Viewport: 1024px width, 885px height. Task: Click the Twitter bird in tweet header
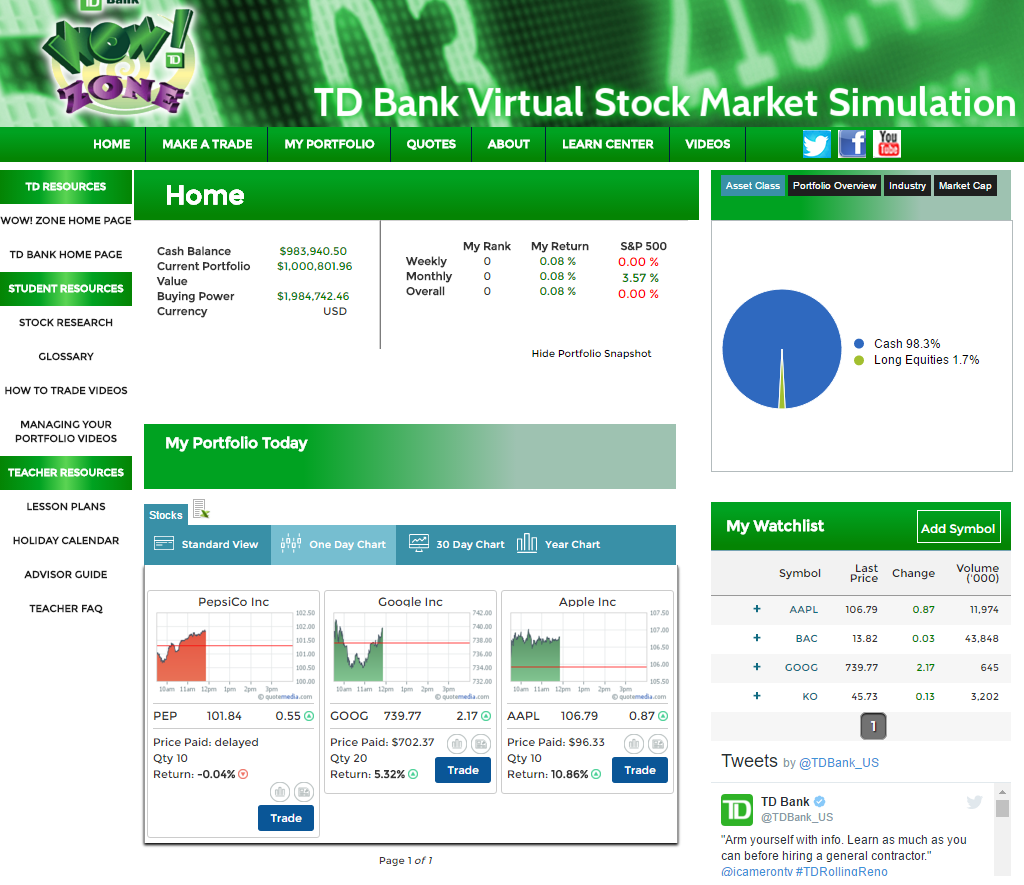[x=974, y=802]
